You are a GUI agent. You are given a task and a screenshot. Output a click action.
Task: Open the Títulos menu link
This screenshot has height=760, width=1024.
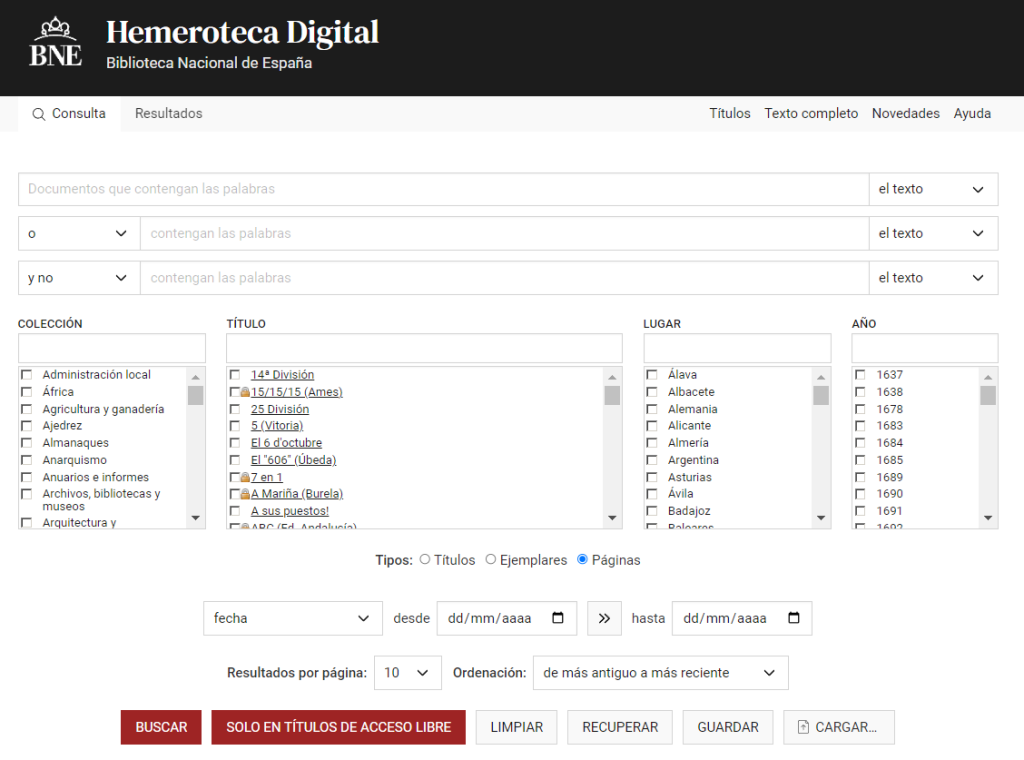tap(729, 114)
